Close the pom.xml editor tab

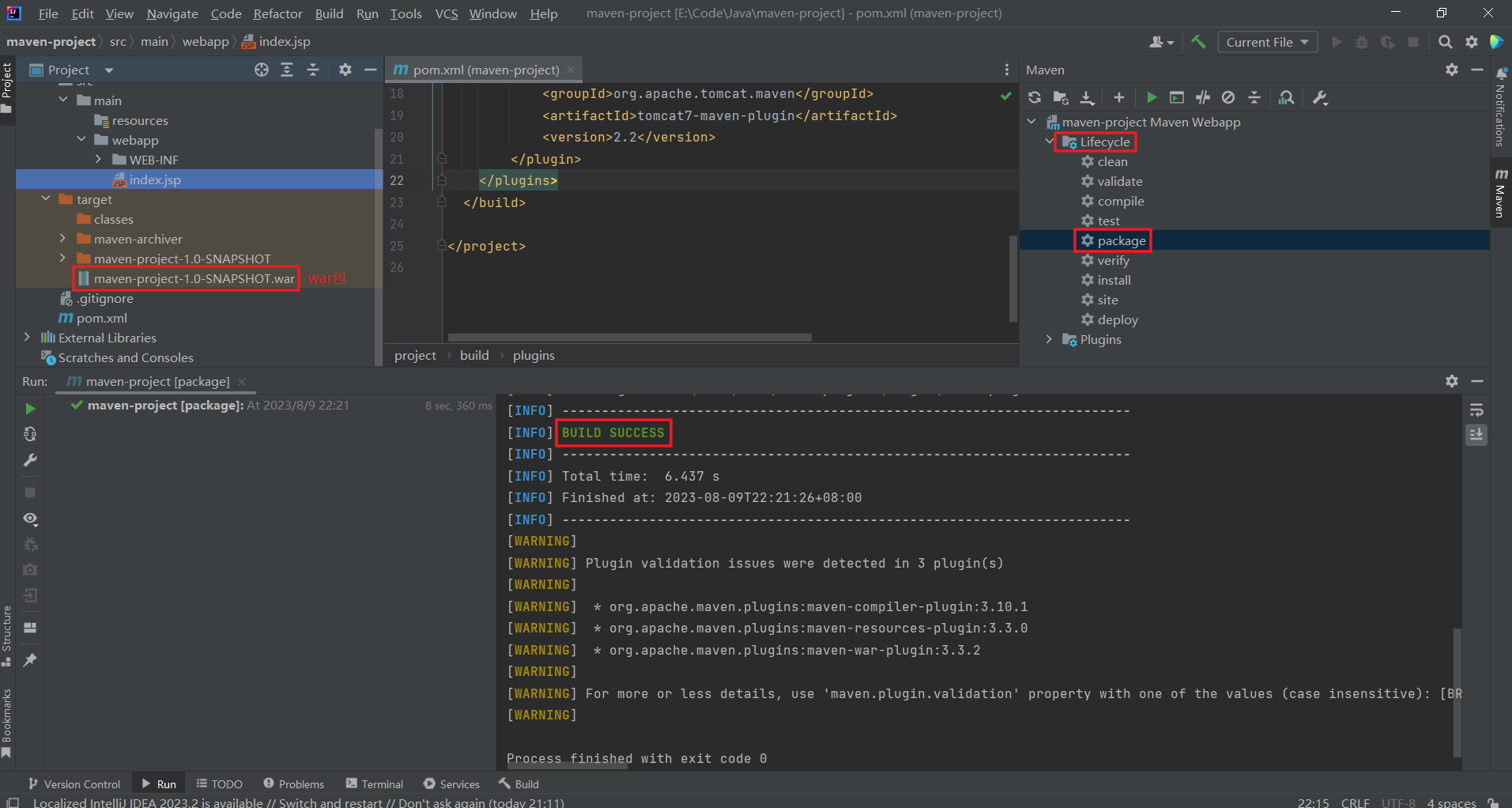[571, 70]
